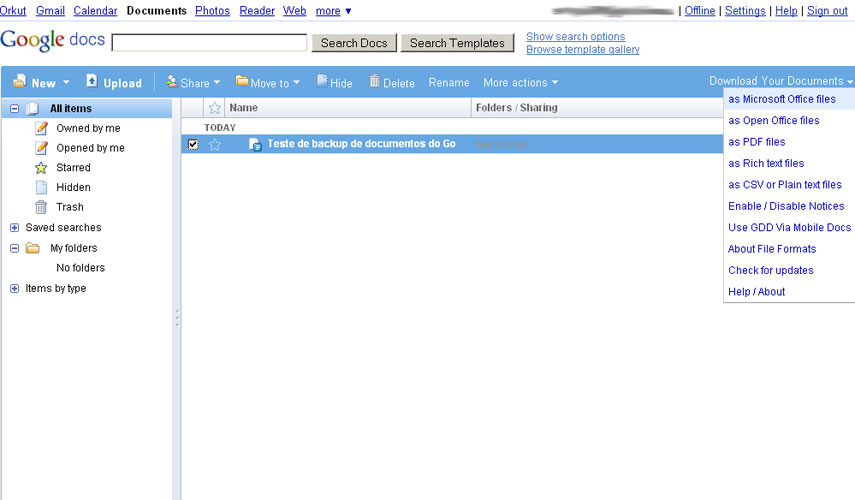This screenshot has height=500, width=855.
Task: Expand the Items by type section
Action: (15, 288)
